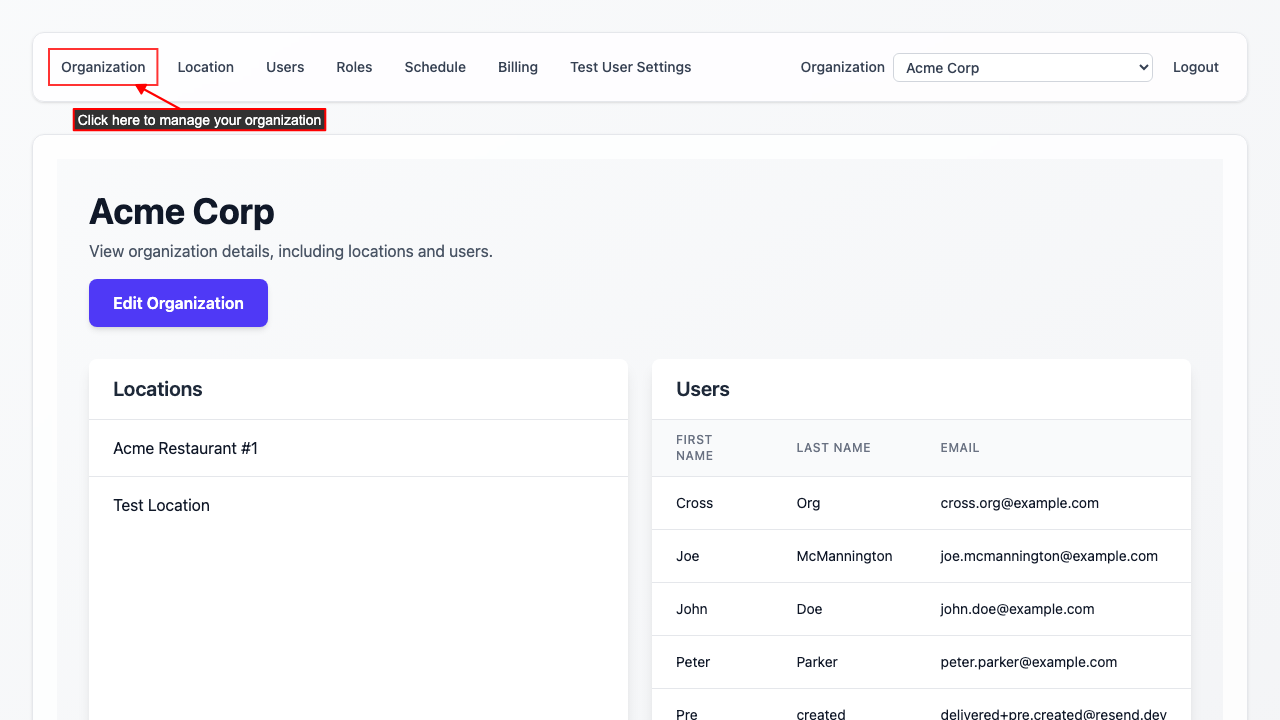Image resolution: width=1280 pixels, height=720 pixels.
Task: Open the Organization tab
Action: [103, 67]
